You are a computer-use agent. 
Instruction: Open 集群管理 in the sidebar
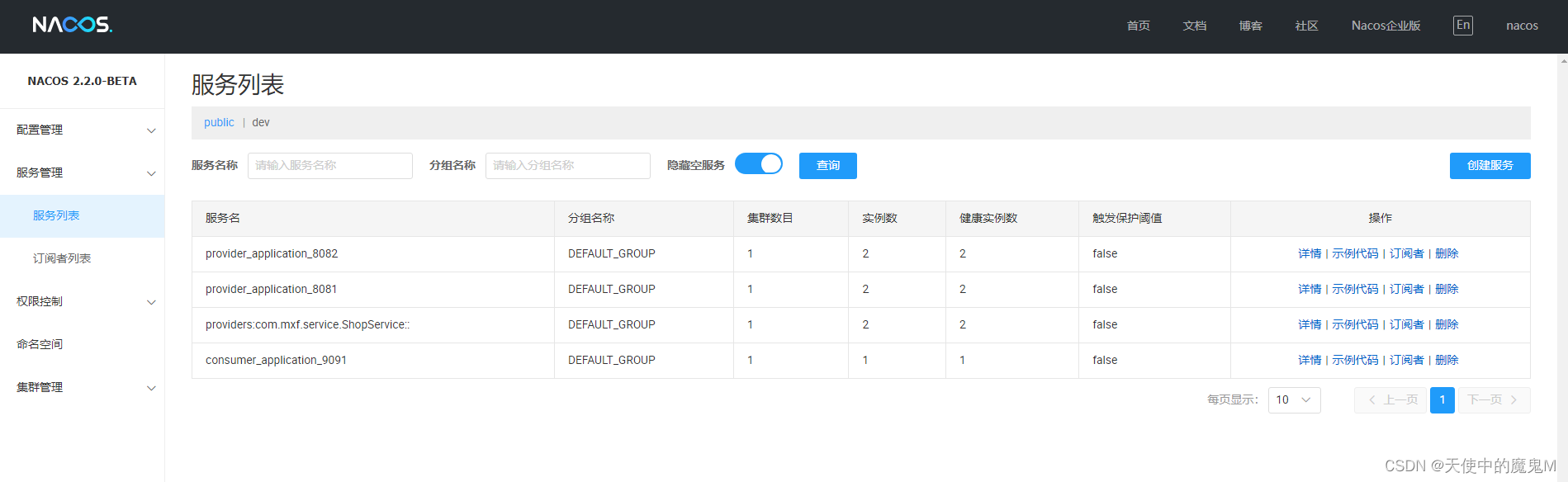(x=40, y=387)
